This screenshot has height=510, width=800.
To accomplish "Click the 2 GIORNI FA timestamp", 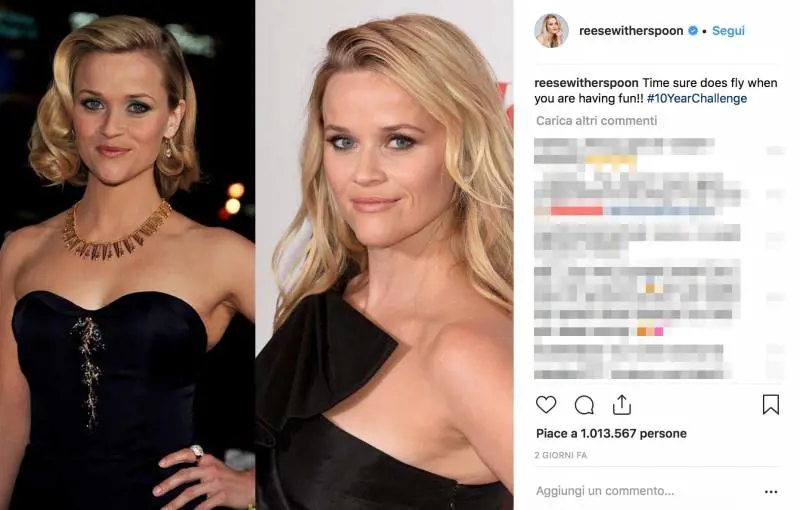I will pyautogui.click(x=561, y=455).
